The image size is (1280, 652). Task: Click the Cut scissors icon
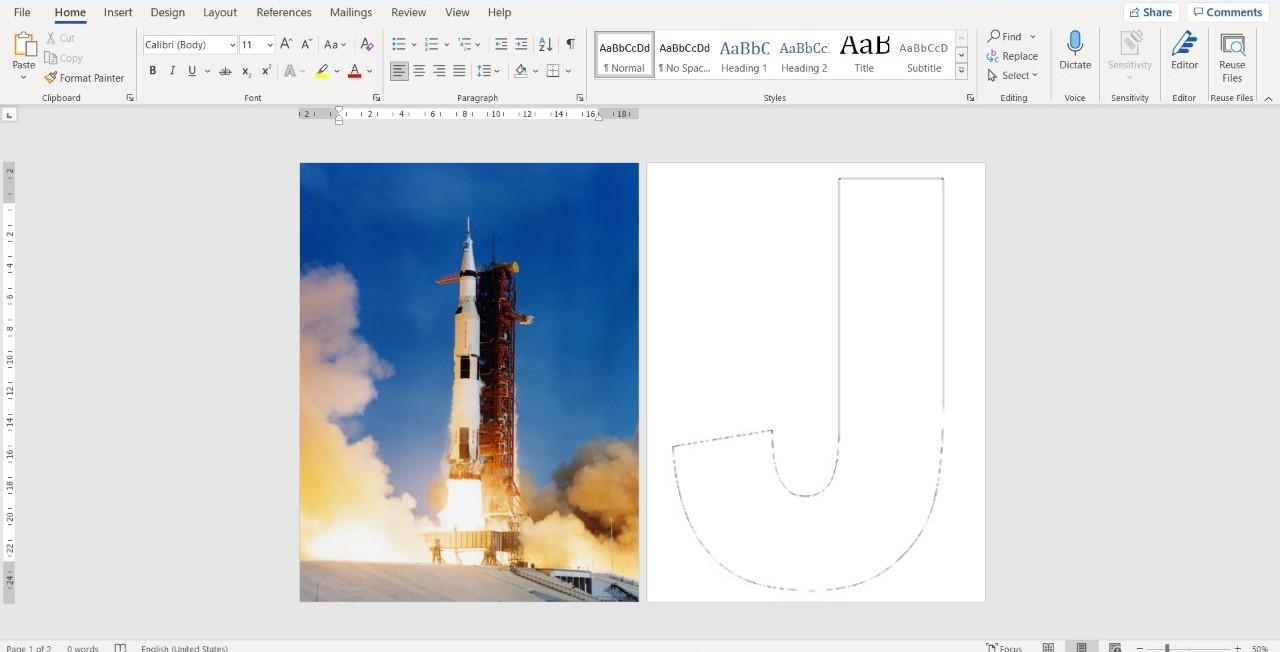click(x=51, y=38)
